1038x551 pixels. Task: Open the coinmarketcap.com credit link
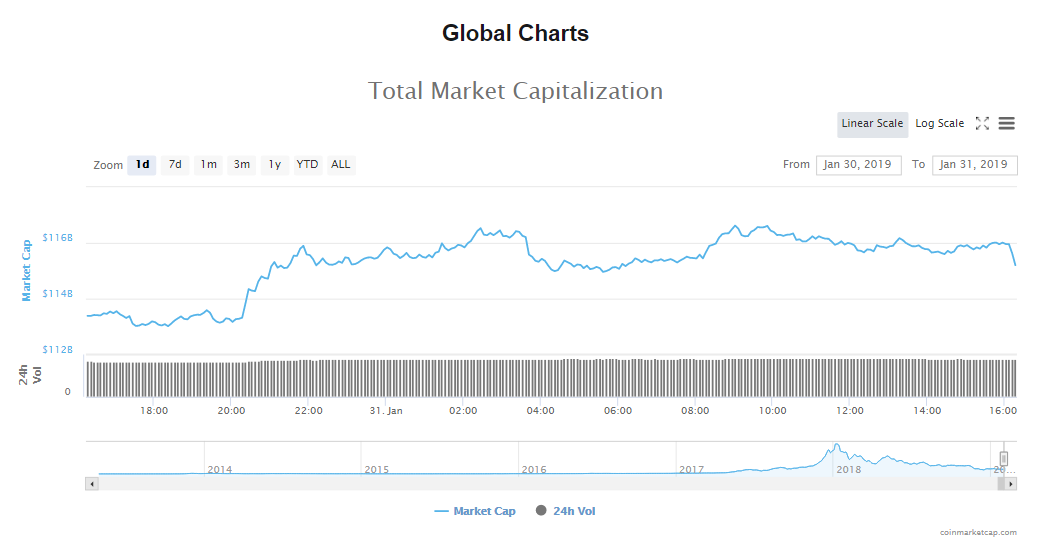click(978, 533)
